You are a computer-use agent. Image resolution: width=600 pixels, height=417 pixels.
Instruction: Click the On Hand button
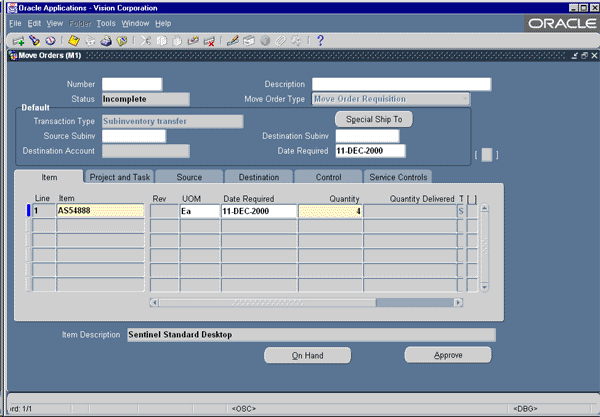tap(307, 355)
